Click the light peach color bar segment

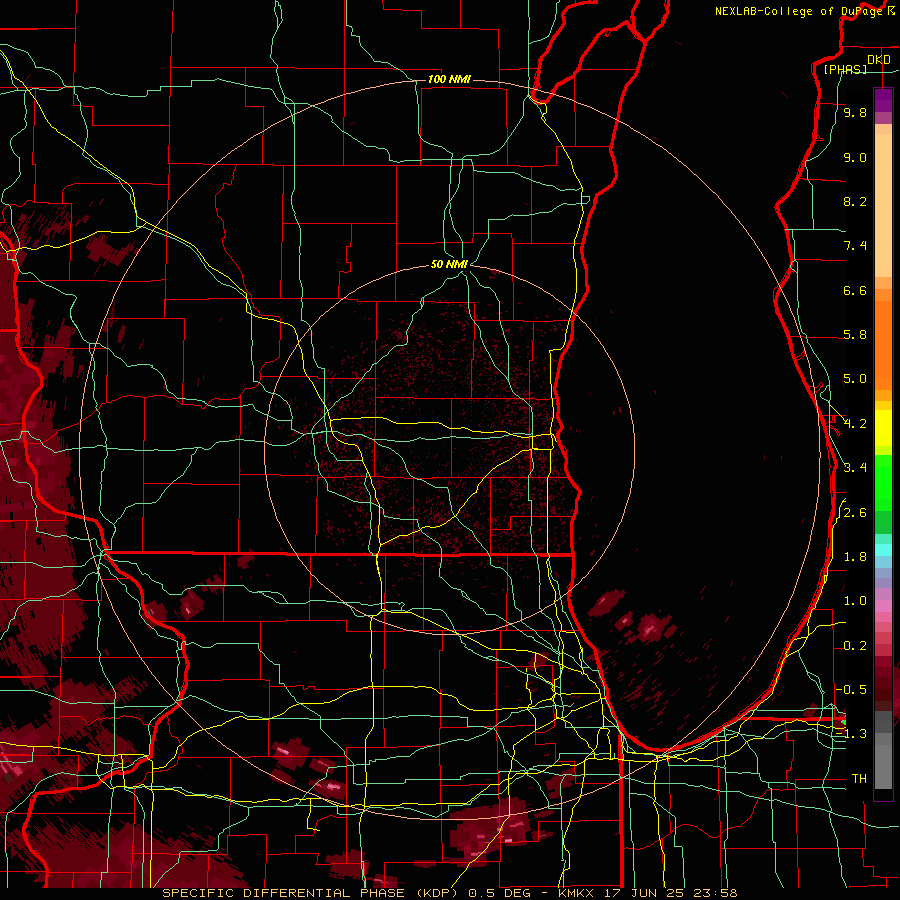883,205
